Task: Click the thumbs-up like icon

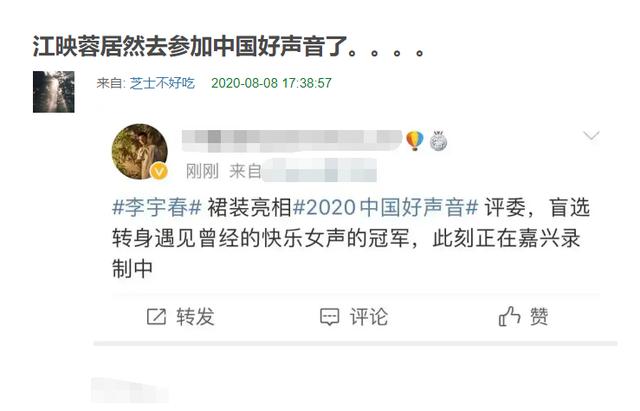Action: click(x=509, y=316)
